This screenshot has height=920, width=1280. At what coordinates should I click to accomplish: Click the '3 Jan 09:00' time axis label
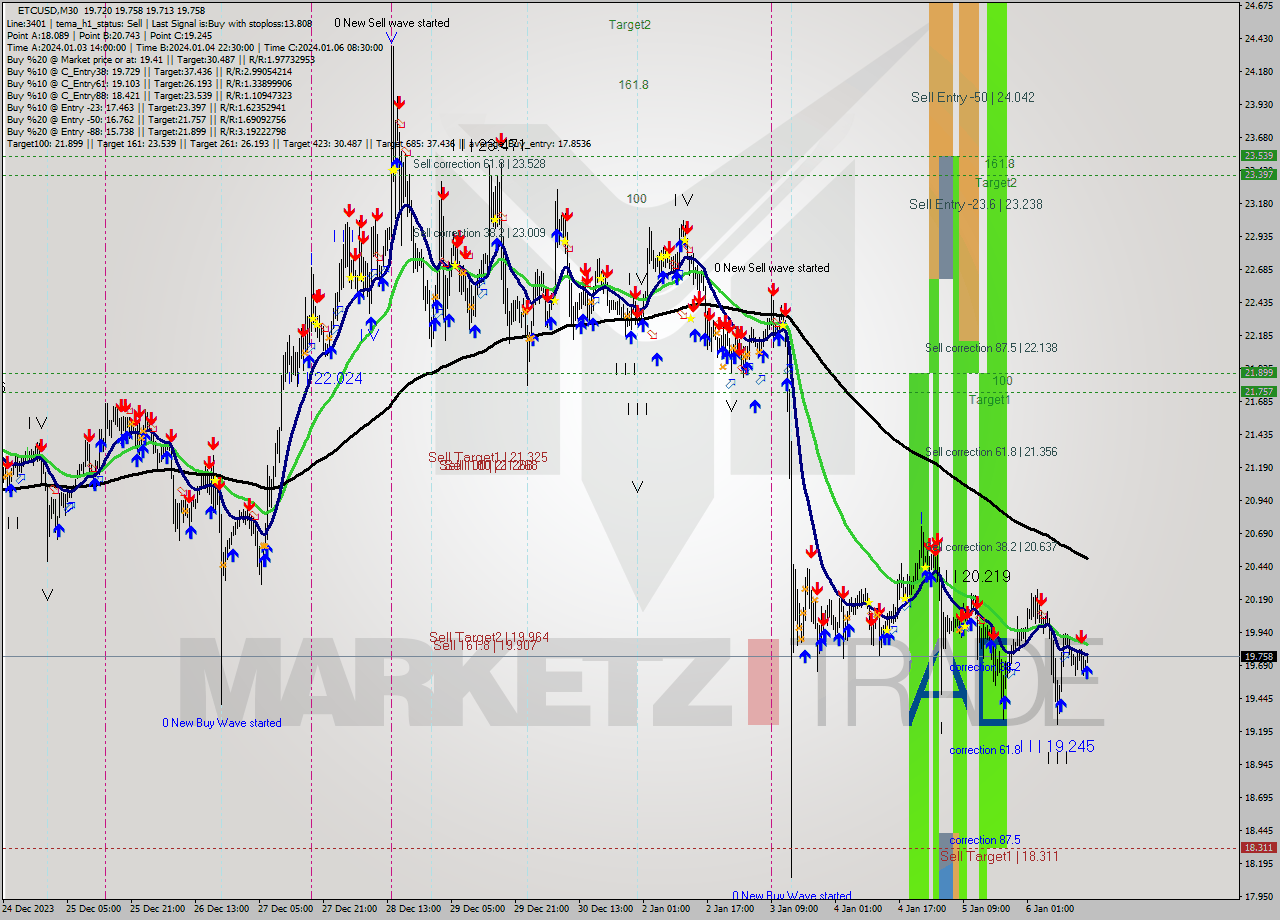coord(793,909)
